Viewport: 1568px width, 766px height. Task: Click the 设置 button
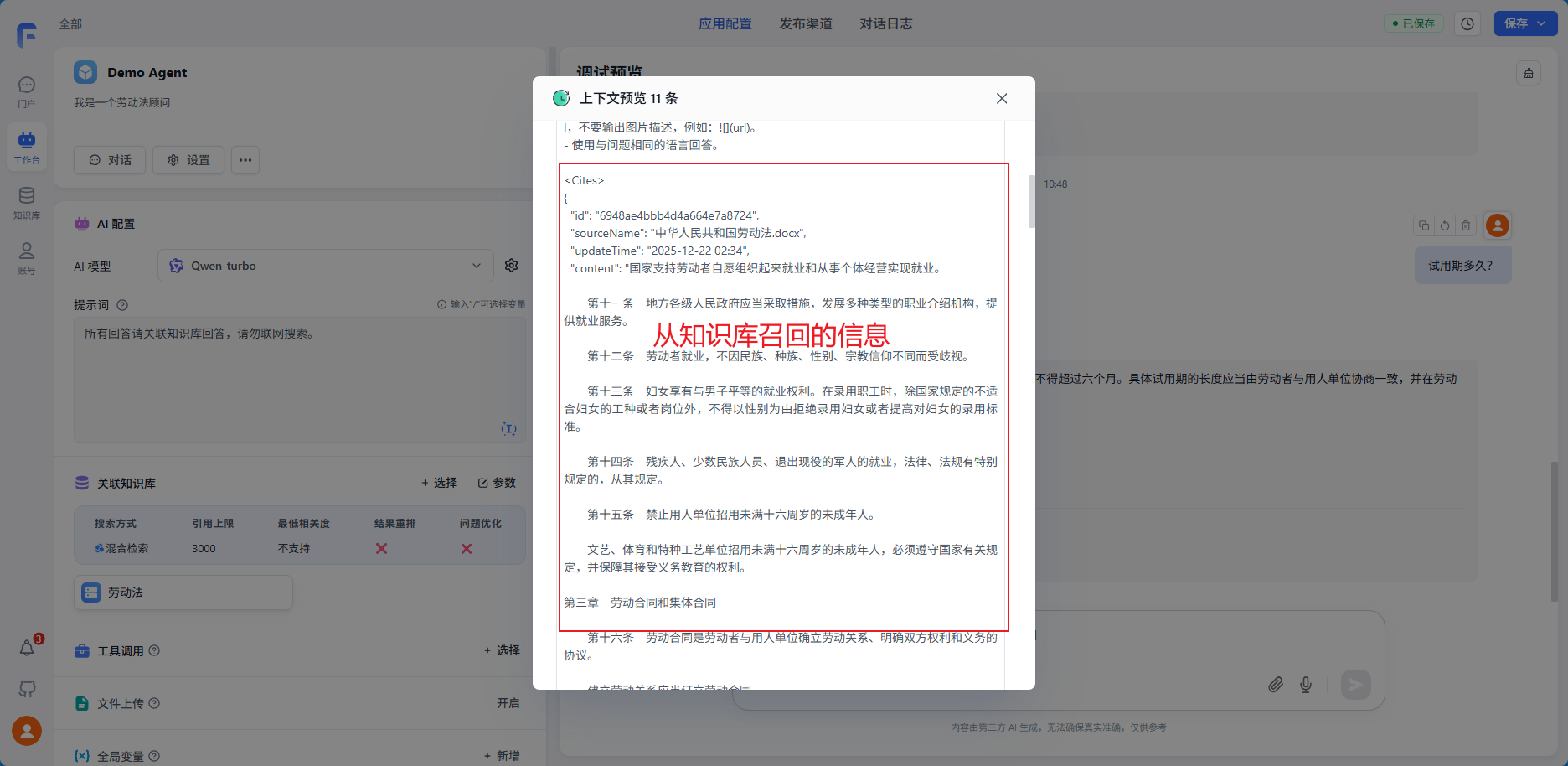pyautogui.click(x=188, y=160)
